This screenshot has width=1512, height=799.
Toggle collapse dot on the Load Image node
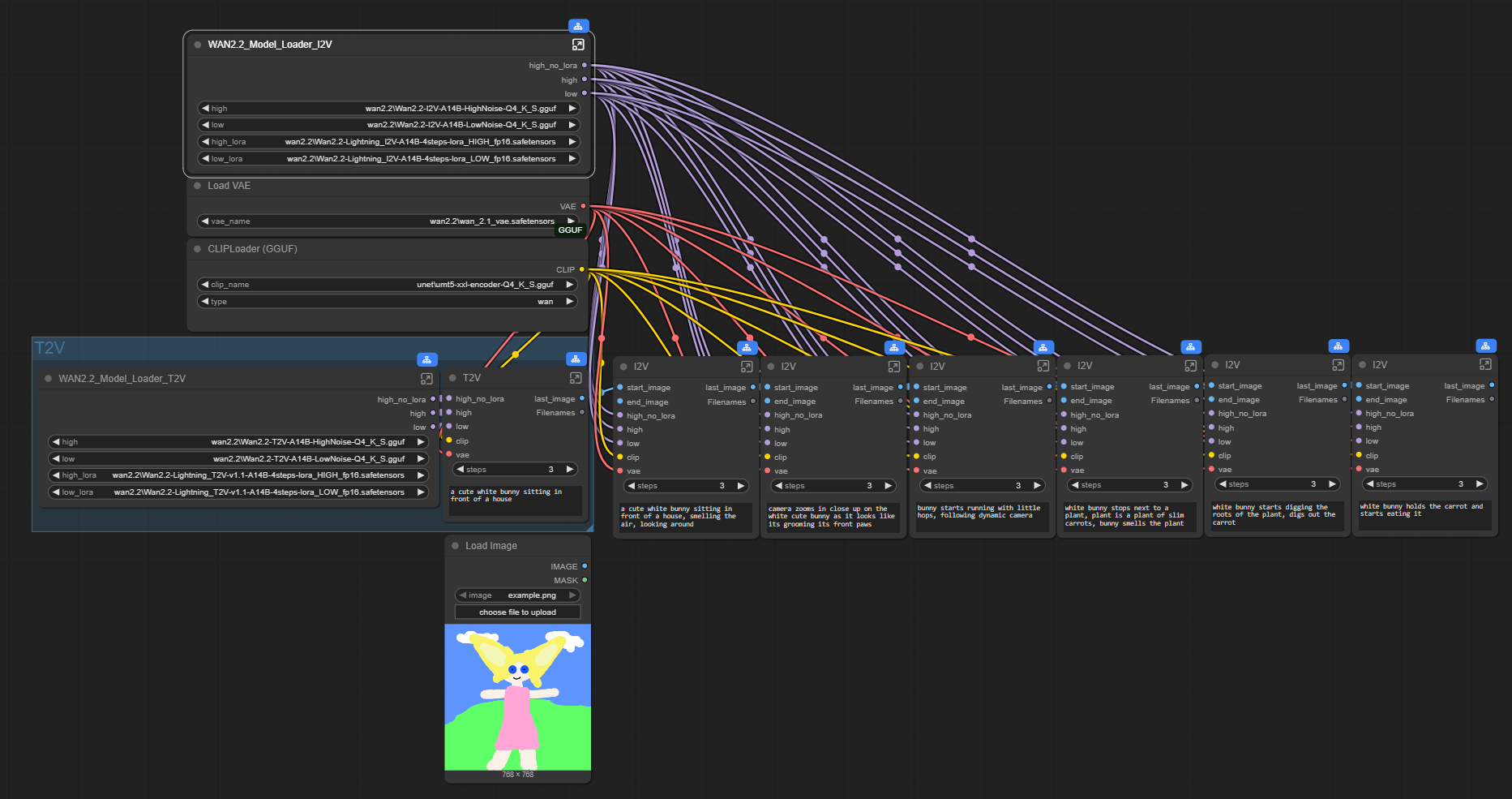pos(456,546)
